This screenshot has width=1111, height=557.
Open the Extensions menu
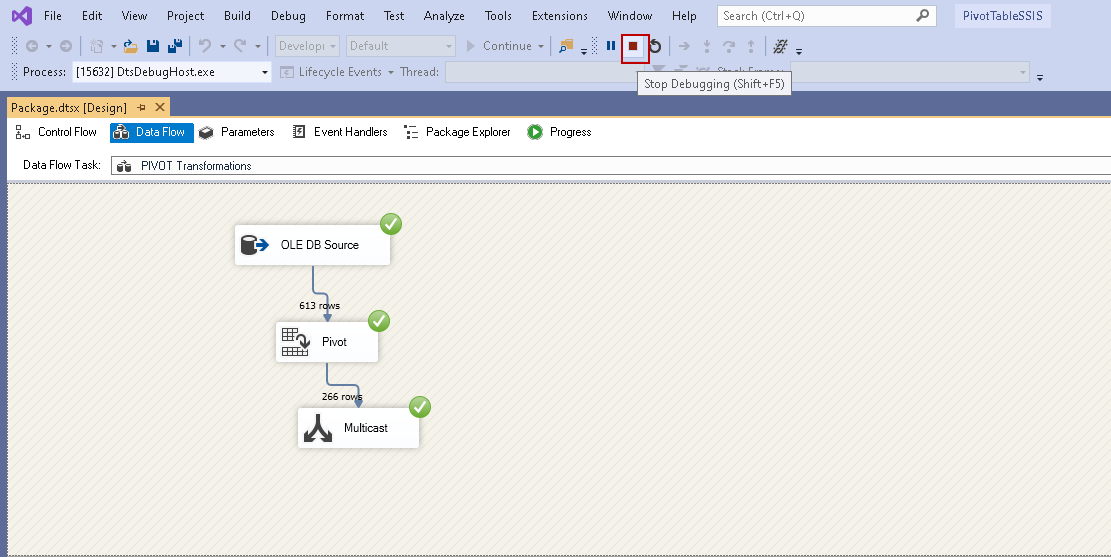(x=560, y=16)
